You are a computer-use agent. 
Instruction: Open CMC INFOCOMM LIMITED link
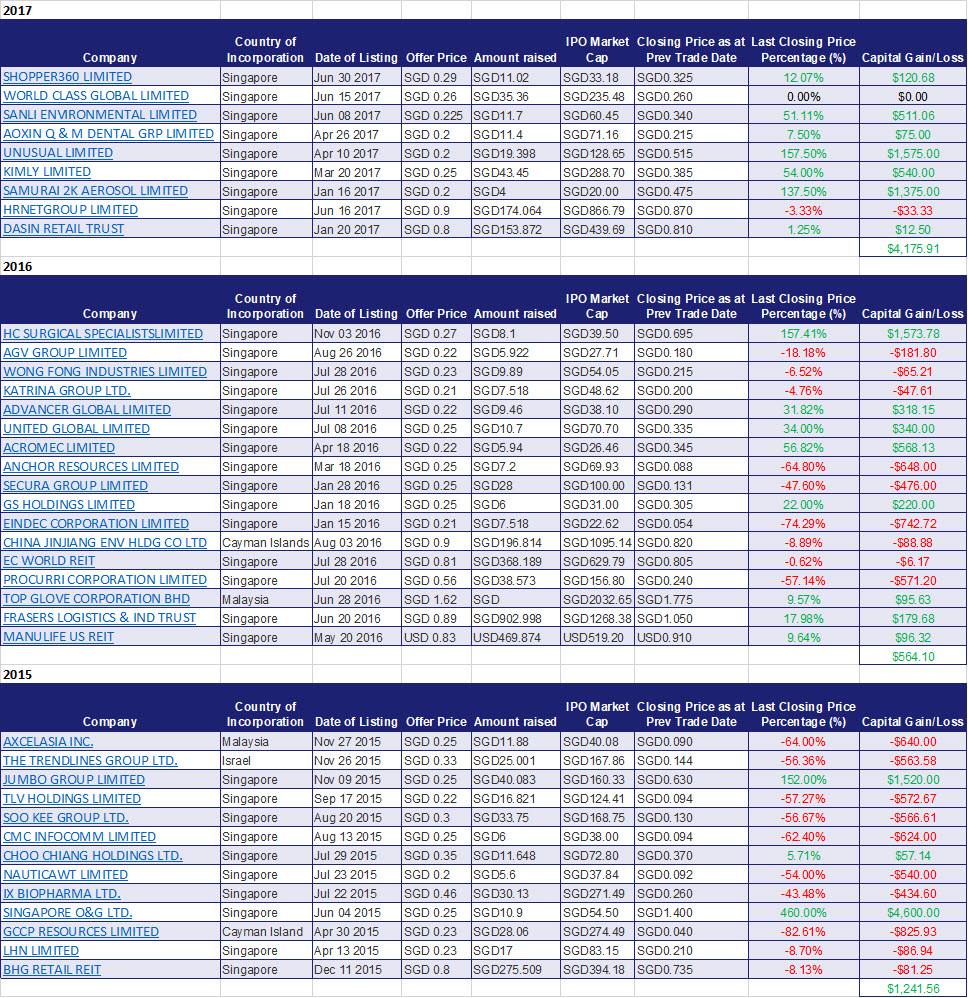80,837
